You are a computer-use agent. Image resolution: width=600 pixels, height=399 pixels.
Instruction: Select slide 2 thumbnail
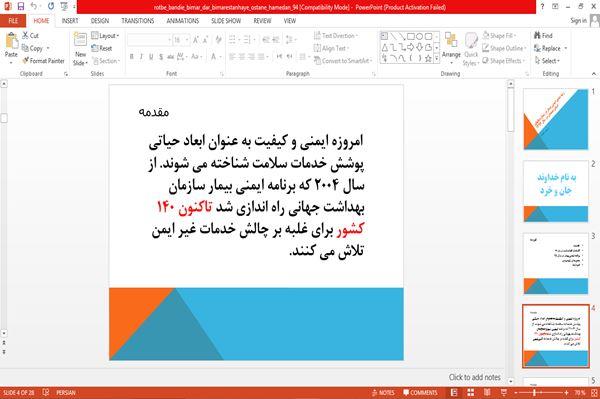[556, 191]
